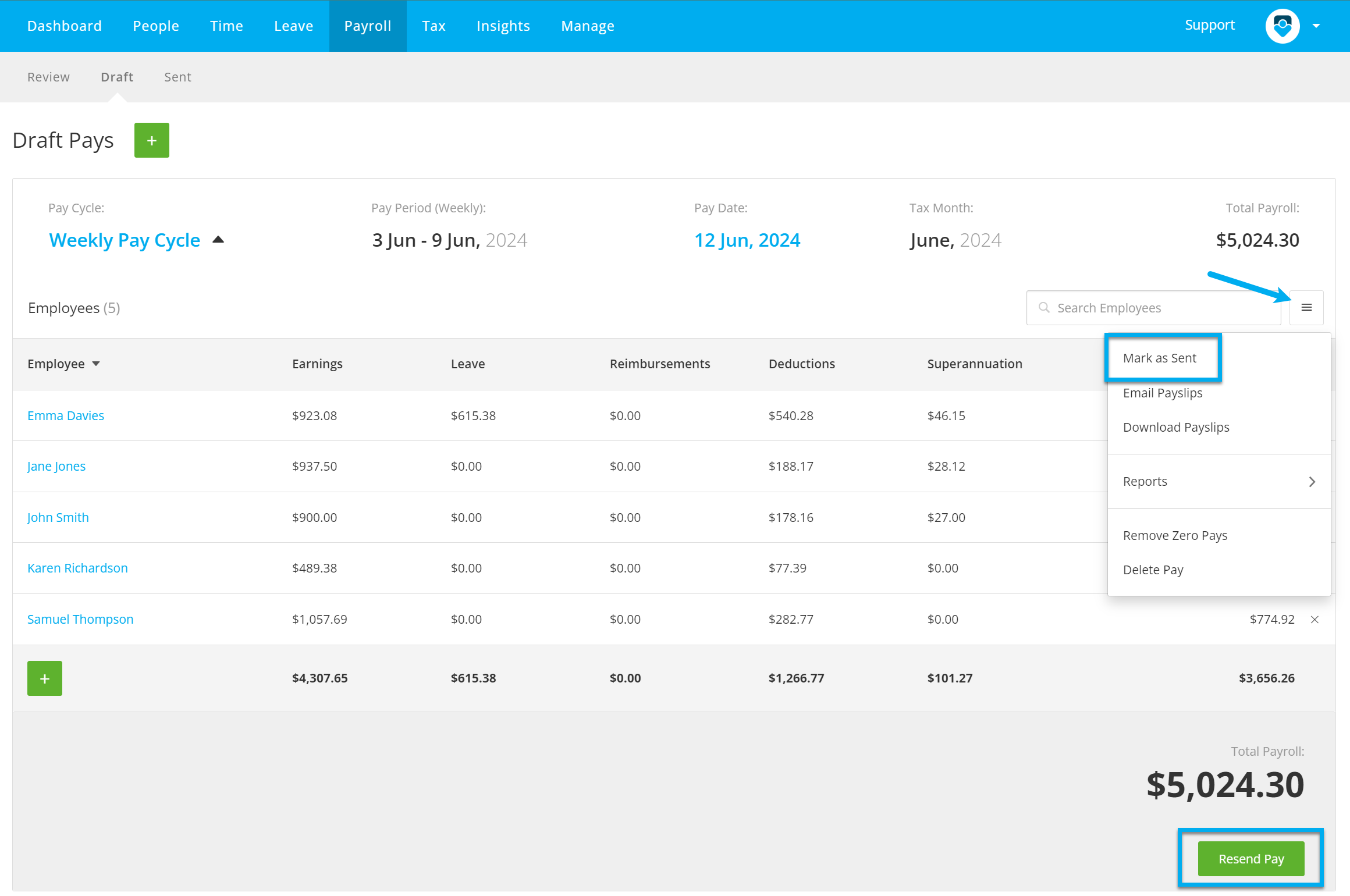The height and width of the screenshot is (896, 1350).
Task: Click Emma Davies' leave $615.38
Action: pos(473,415)
